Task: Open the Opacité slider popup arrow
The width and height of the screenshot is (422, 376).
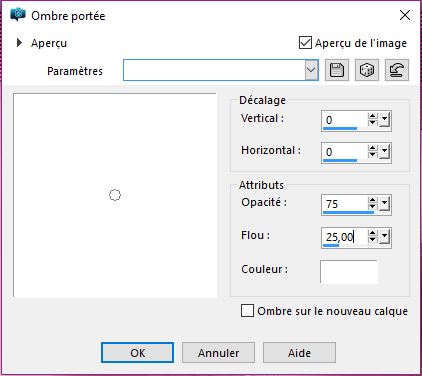Action: coord(384,204)
